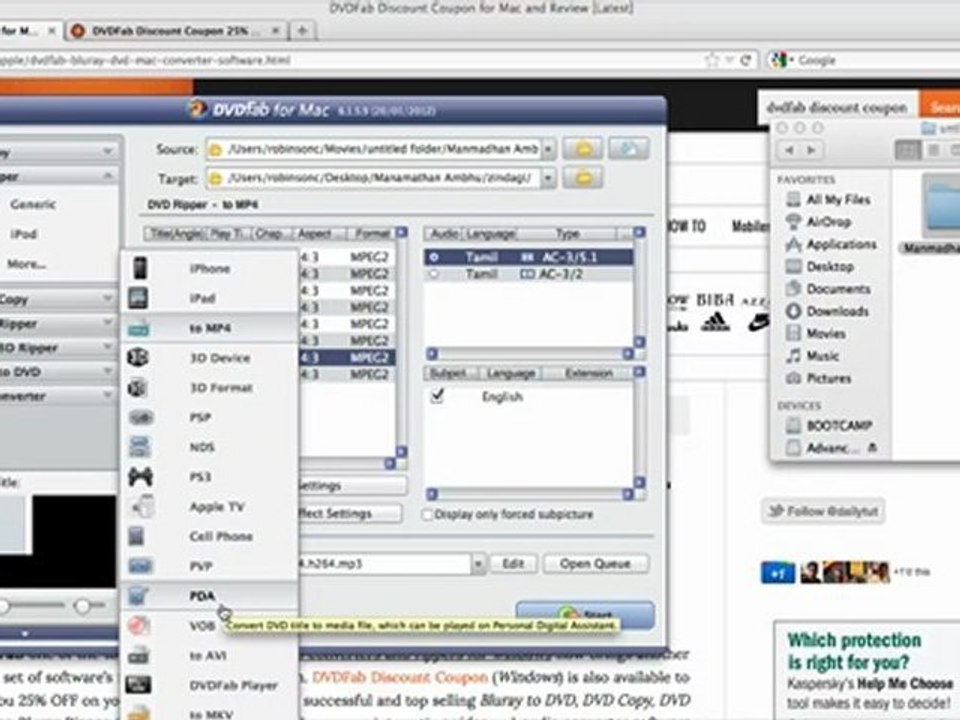This screenshot has width=960, height=720.
Task: Click the dvdfab discount coupon search field
Action: [x=838, y=108]
